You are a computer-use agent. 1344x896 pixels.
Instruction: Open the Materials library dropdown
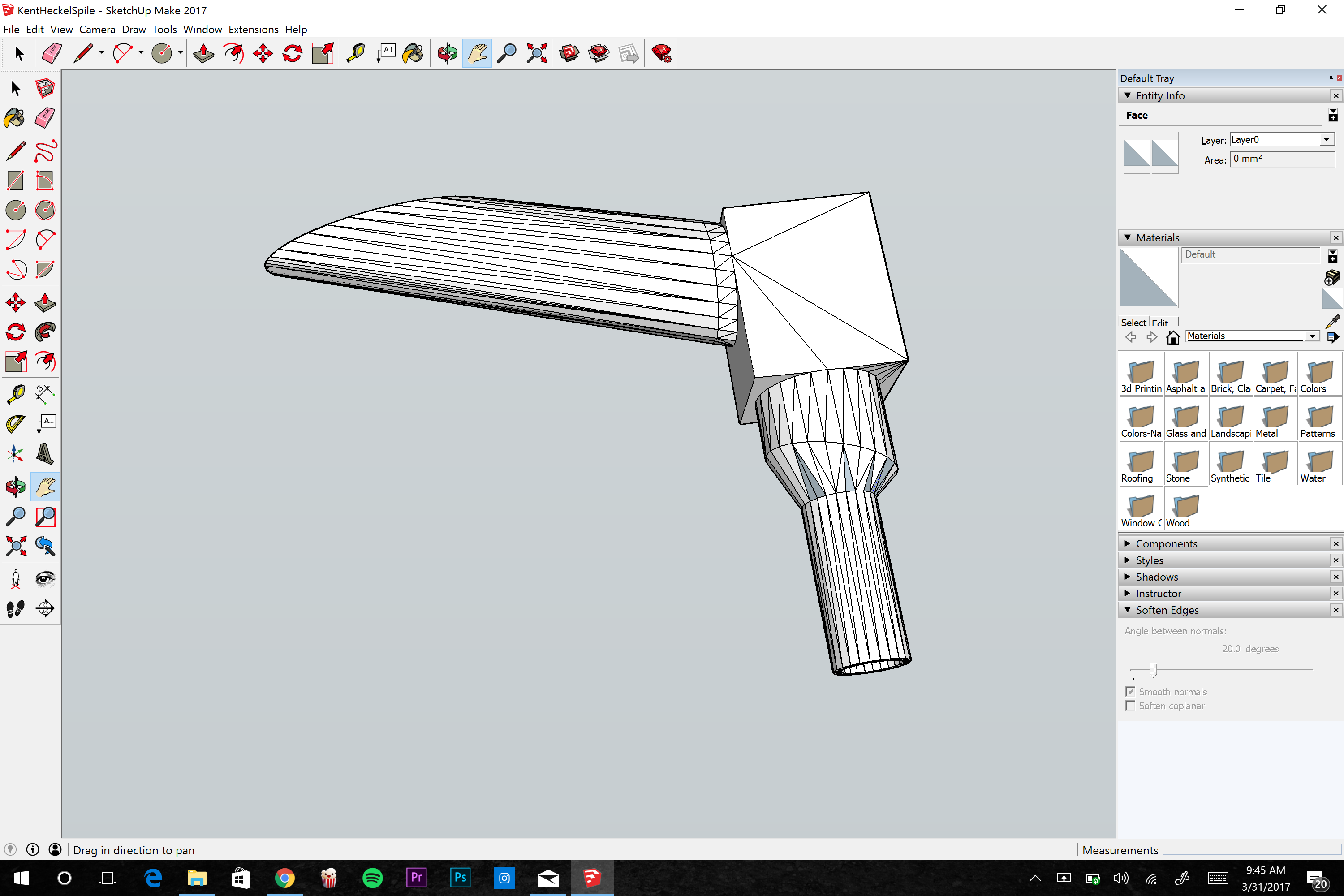[x=1312, y=336]
